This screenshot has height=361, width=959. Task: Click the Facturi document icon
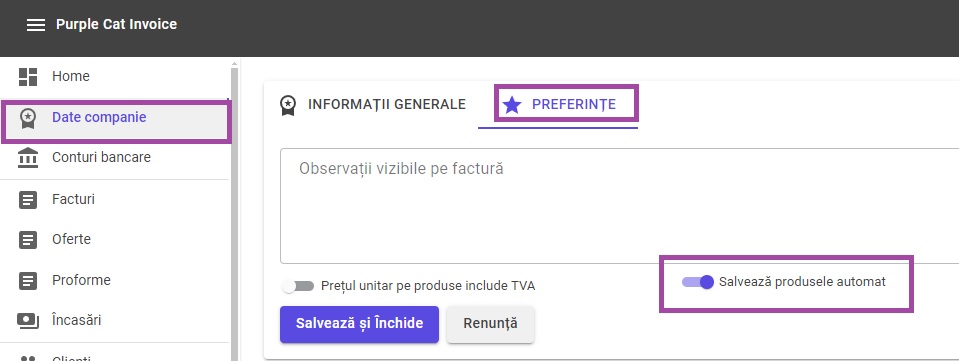click(28, 199)
